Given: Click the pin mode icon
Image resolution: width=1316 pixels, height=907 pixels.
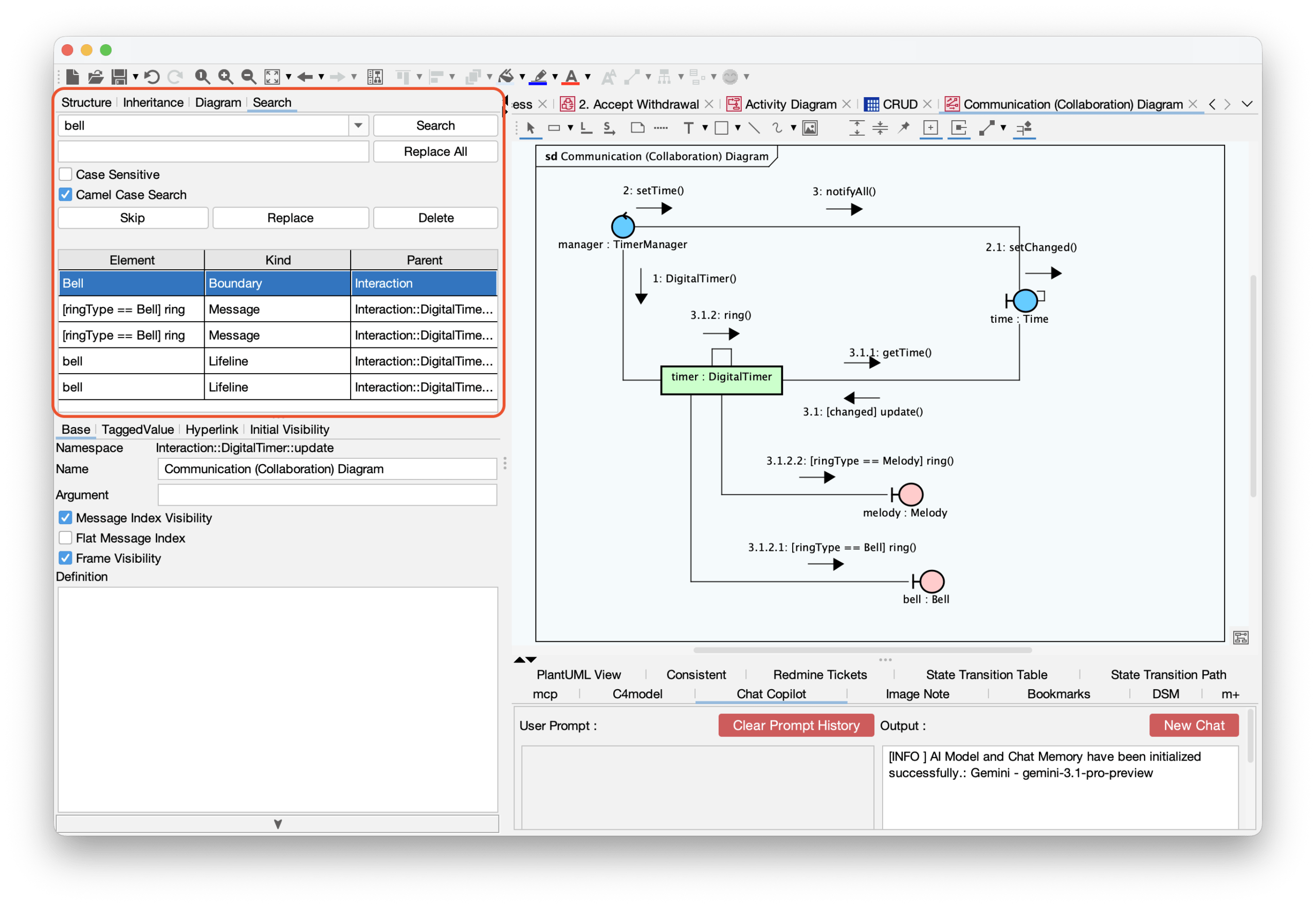Looking at the screenshot, I should pyautogui.click(x=903, y=128).
